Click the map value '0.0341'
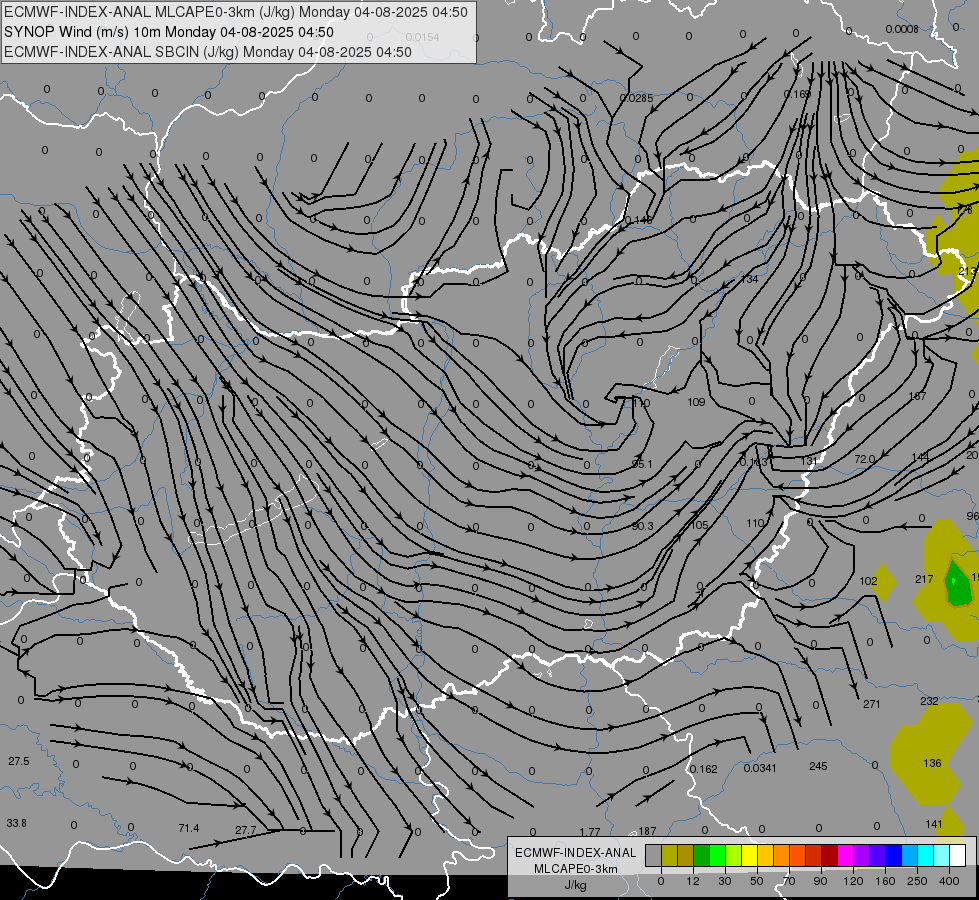979x900 pixels. (x=760, y=768)
